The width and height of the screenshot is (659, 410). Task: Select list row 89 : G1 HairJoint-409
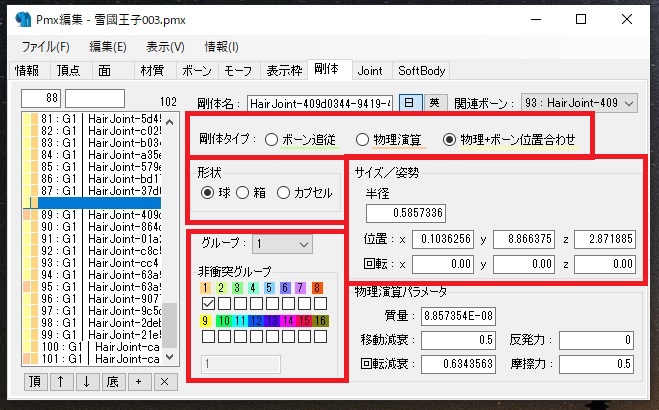click(x=92, y=215)
